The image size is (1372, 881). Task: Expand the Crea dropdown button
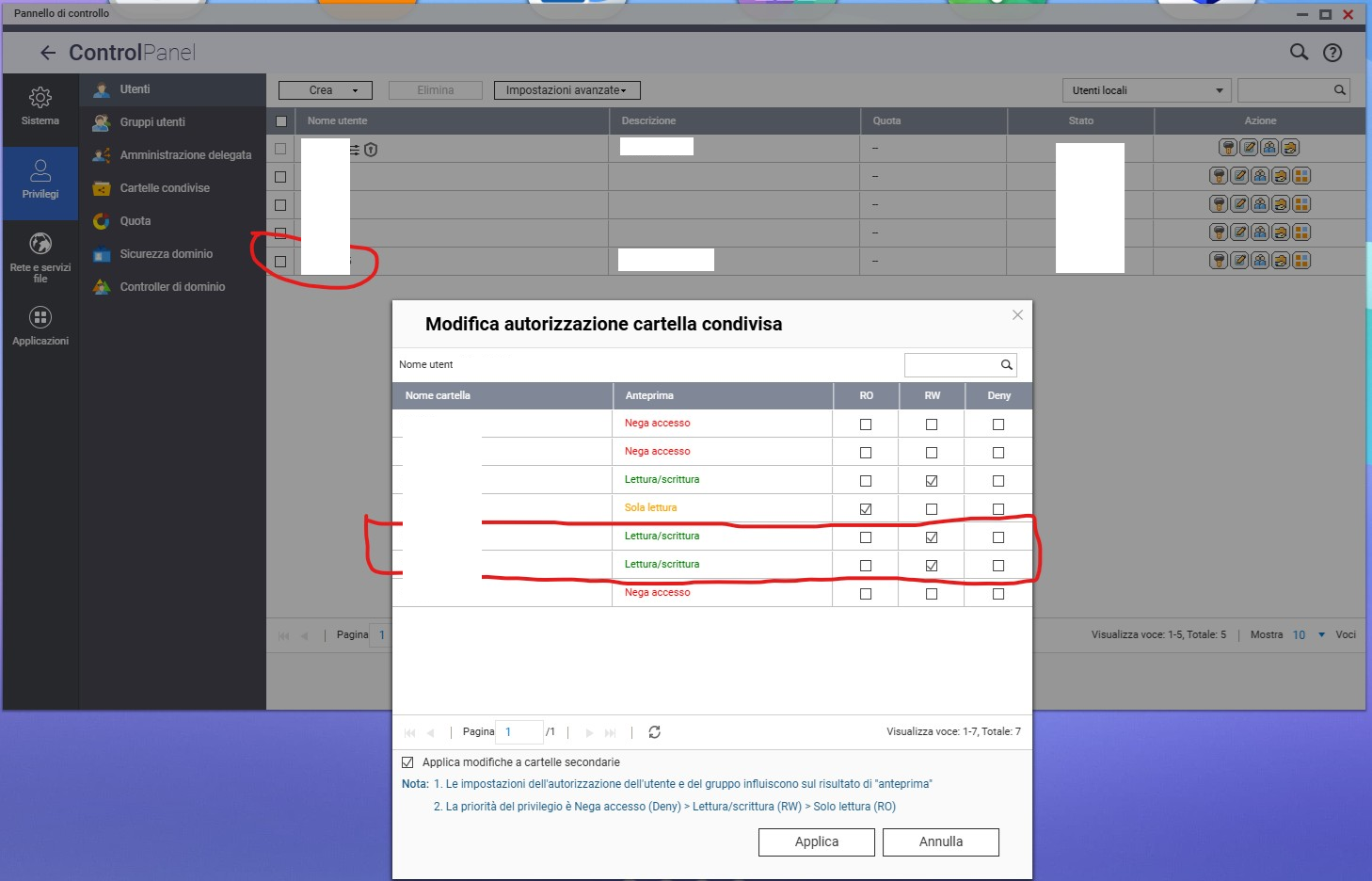(326, 90)
